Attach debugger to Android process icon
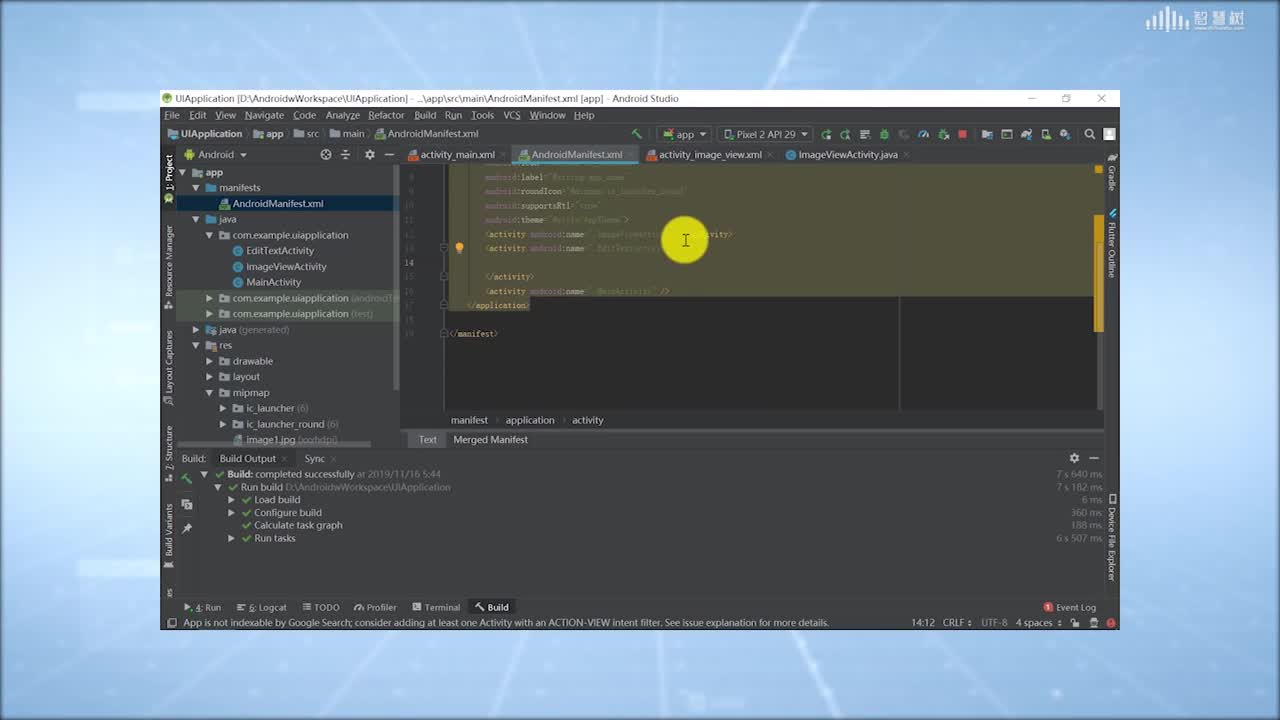The image size is (1280, 720). tap(943, 134)
